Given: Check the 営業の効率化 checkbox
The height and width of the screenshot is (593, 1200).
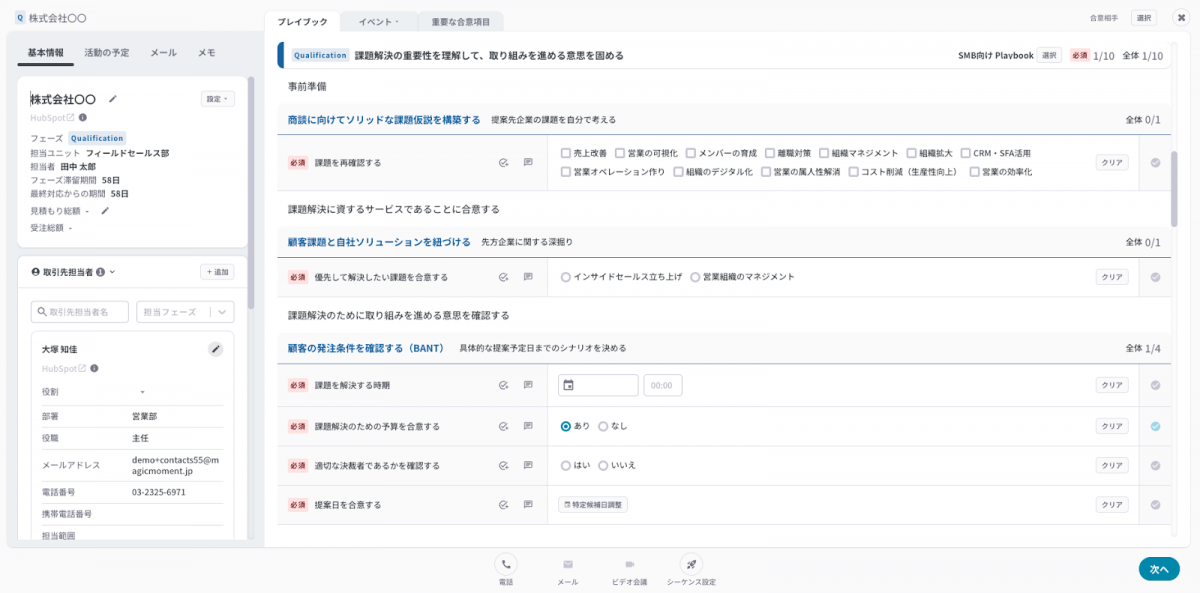Looking at the screenshot, I should coord(974,172).
